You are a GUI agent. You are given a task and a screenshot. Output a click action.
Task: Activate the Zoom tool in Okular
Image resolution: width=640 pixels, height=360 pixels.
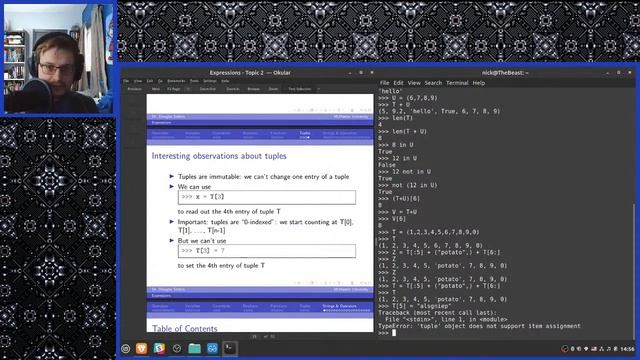(273, 89)
